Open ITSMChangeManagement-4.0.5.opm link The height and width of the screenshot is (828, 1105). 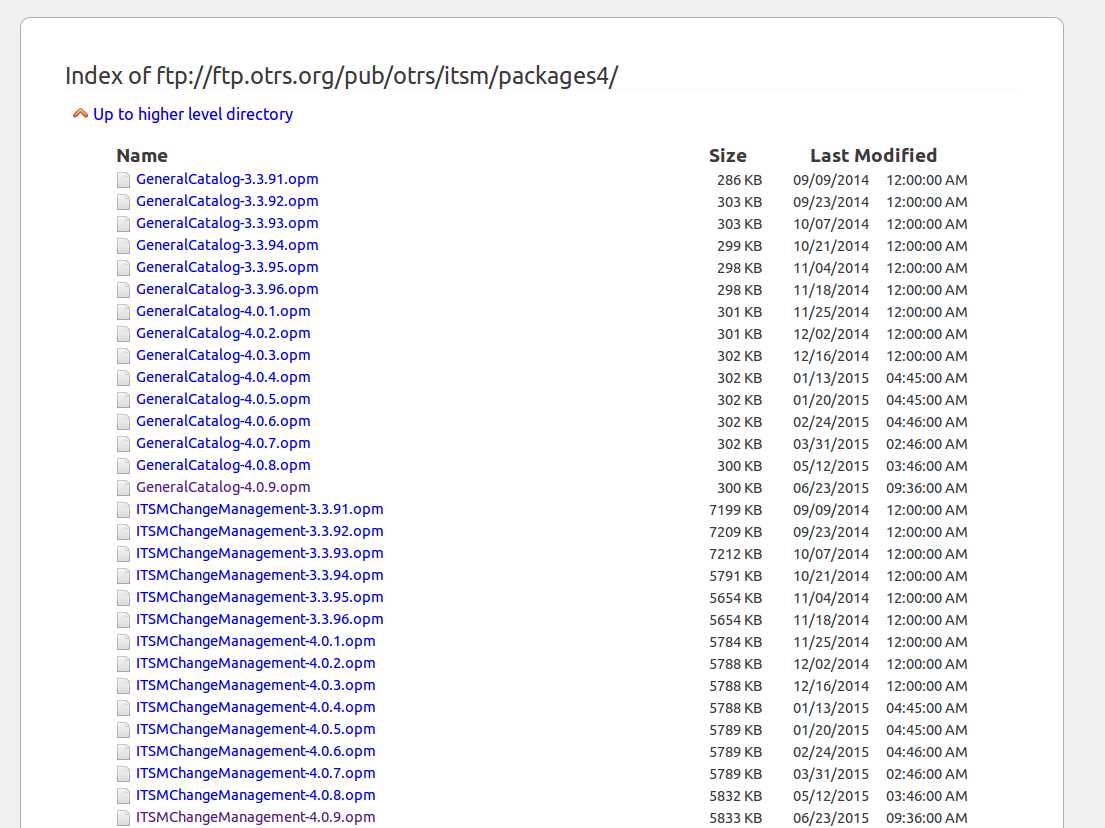click(256, 729)
